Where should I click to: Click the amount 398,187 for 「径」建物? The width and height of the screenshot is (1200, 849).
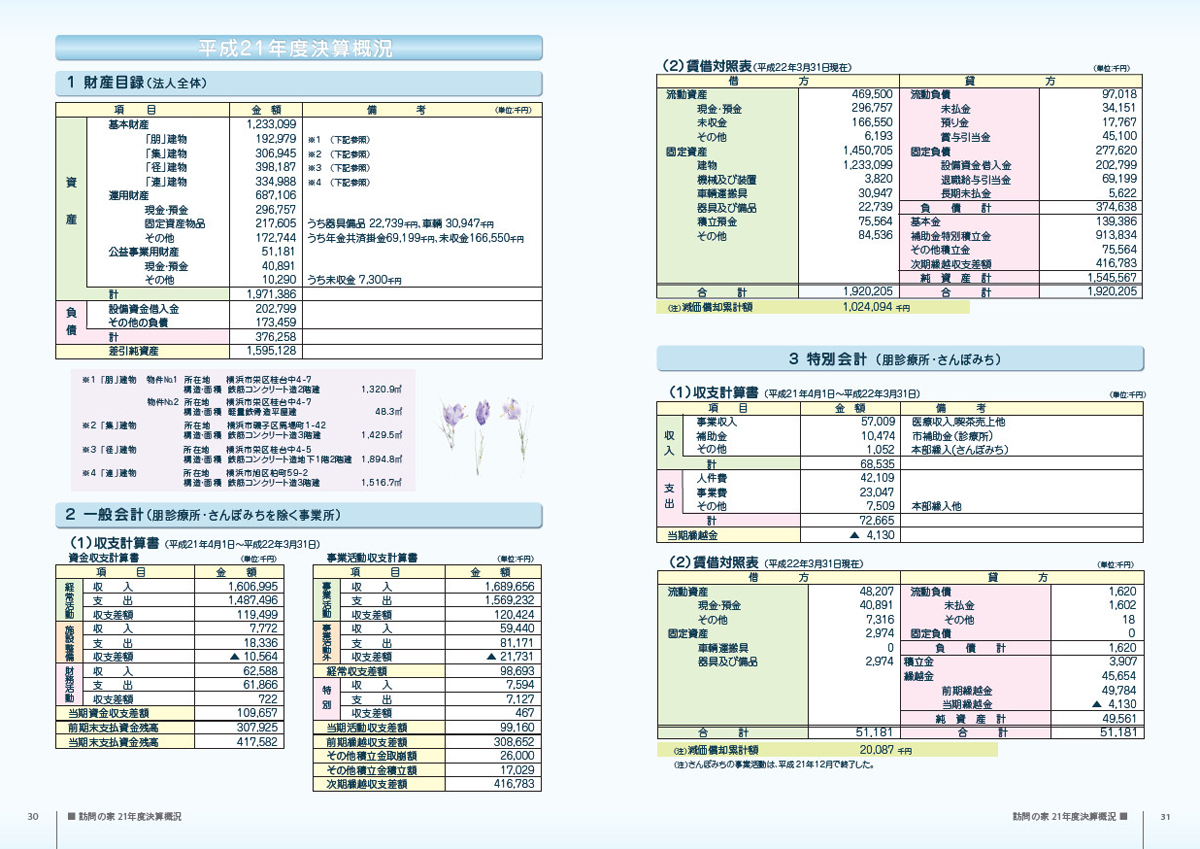(x=276, y=168)
